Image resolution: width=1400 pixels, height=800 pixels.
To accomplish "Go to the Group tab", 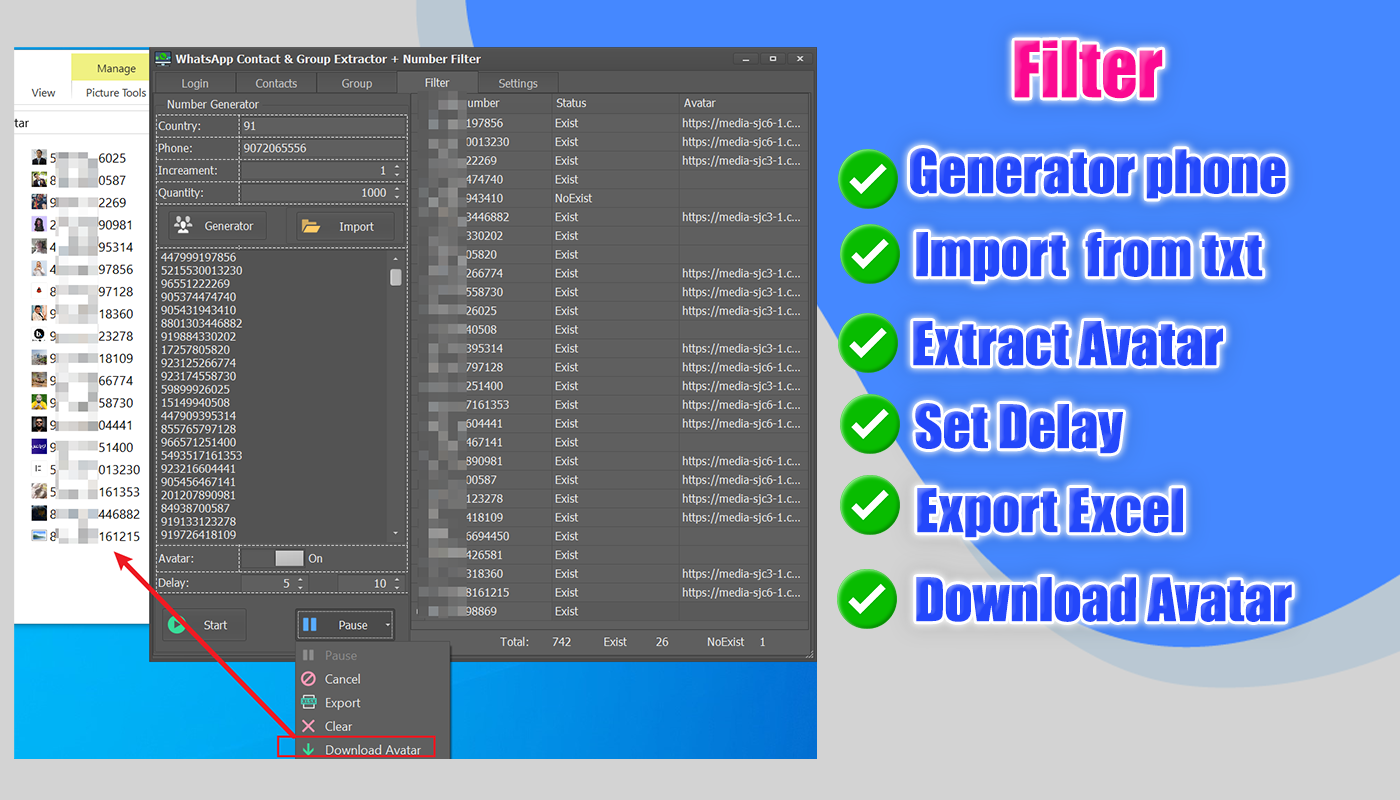I will (x=357, y=83).
